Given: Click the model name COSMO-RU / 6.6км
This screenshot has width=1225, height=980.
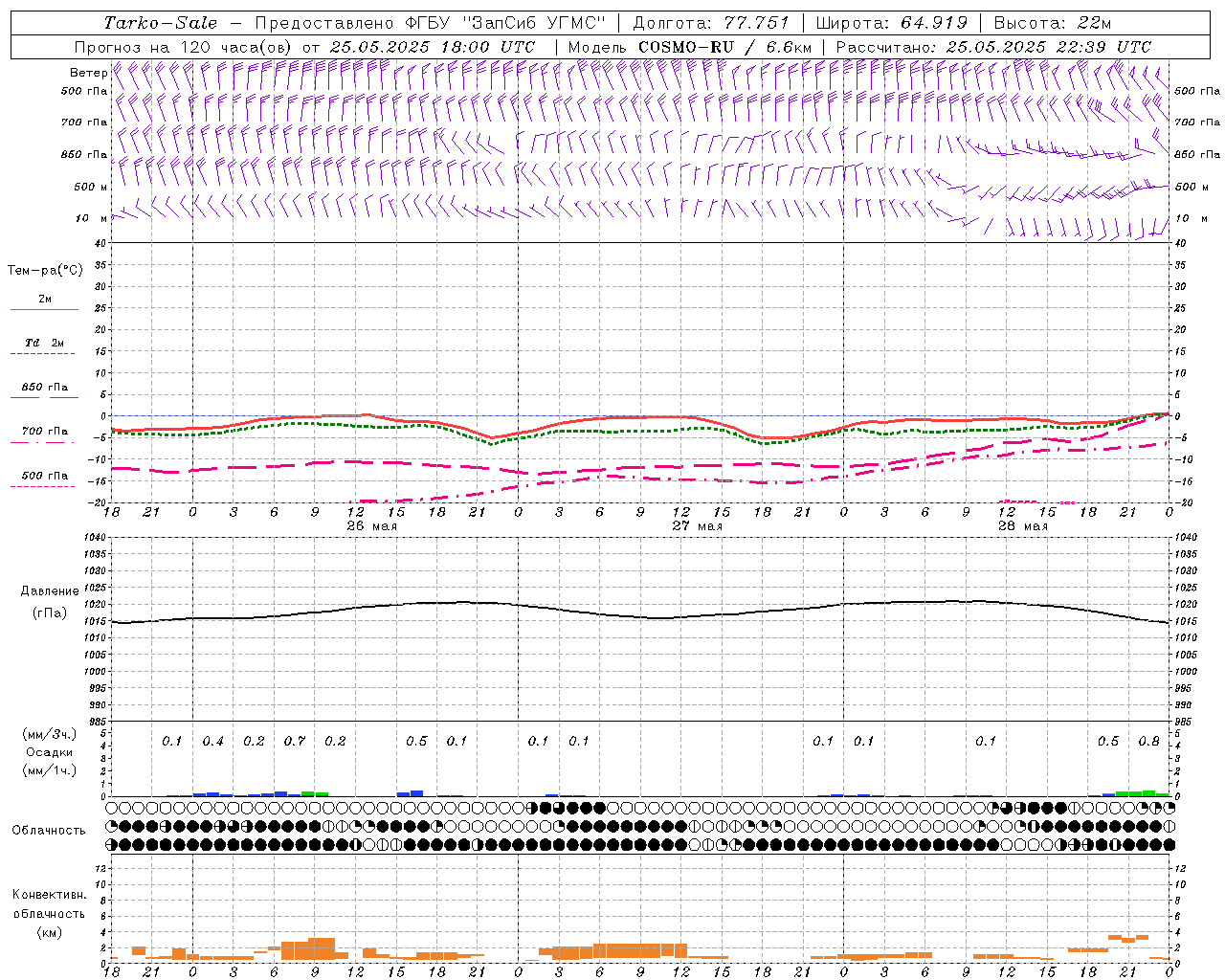Looking at the screenshot, I should pyautogui.click(x=724, y=47).
